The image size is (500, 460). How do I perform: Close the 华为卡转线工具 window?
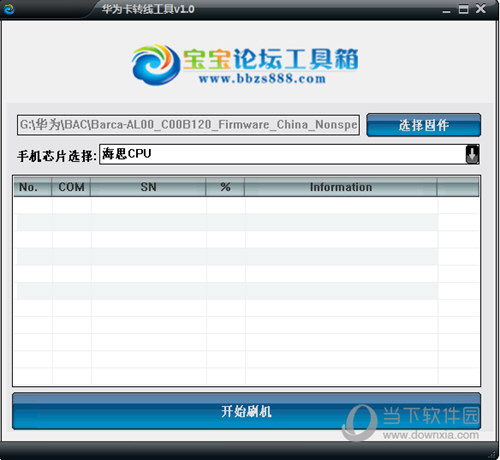point(480,8)
